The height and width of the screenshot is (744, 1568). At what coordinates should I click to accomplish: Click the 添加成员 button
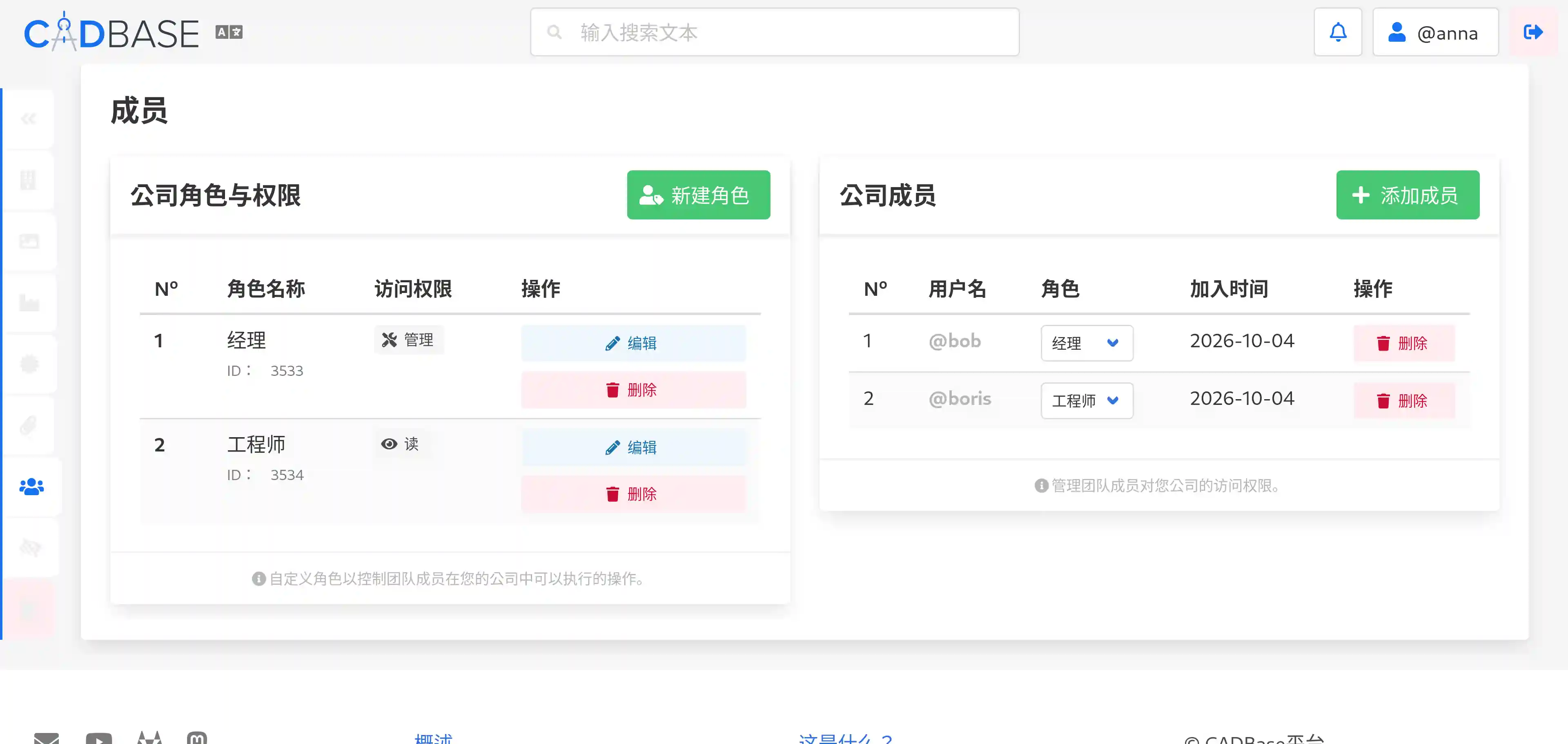click(1407, 195)
